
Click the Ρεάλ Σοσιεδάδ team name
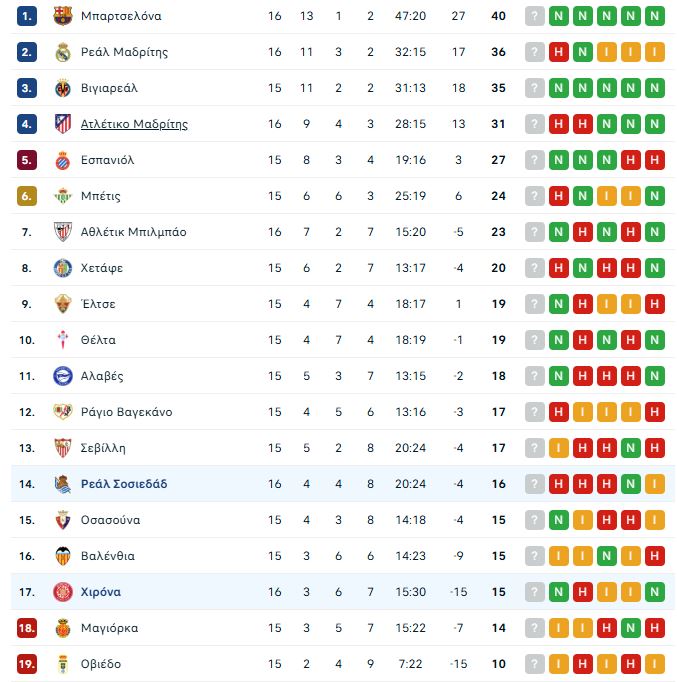(124, 484)
